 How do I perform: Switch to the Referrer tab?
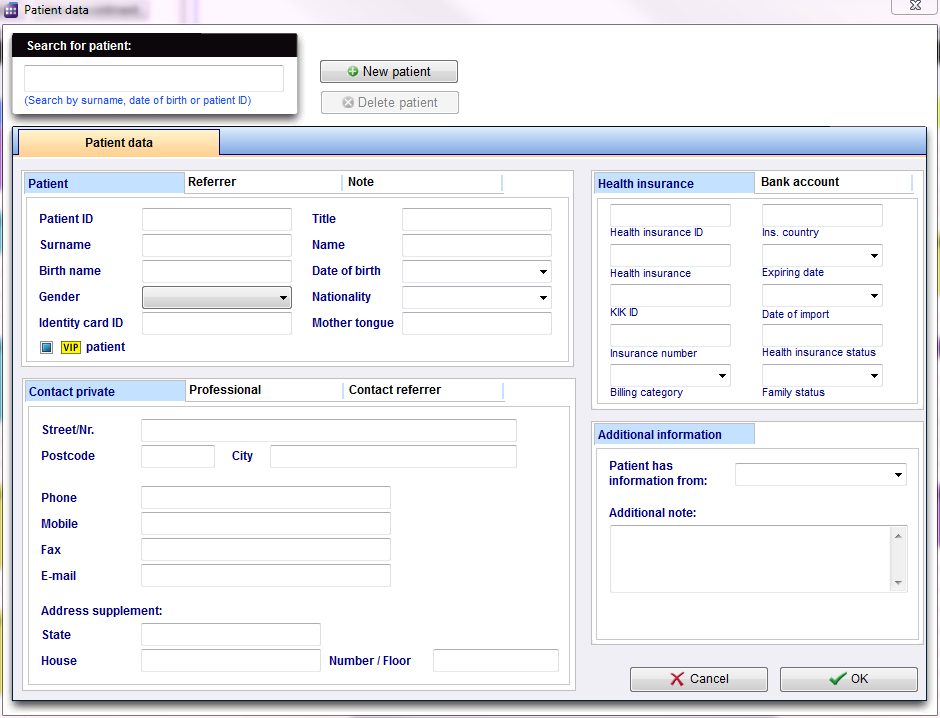pyautogui.click(x=263, y=182)
